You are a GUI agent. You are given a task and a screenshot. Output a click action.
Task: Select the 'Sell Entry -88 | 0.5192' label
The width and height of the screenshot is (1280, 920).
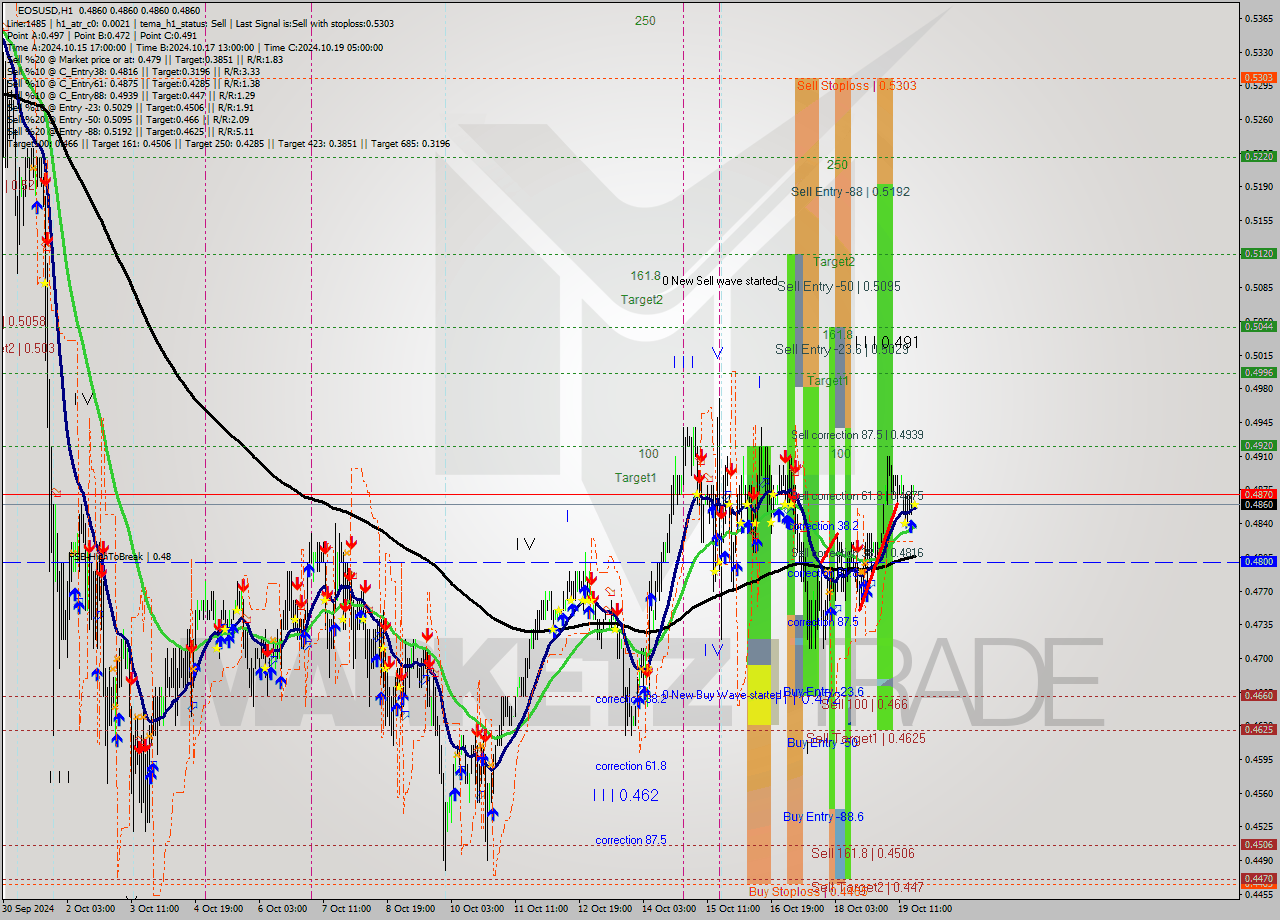[x=850, y=191]
